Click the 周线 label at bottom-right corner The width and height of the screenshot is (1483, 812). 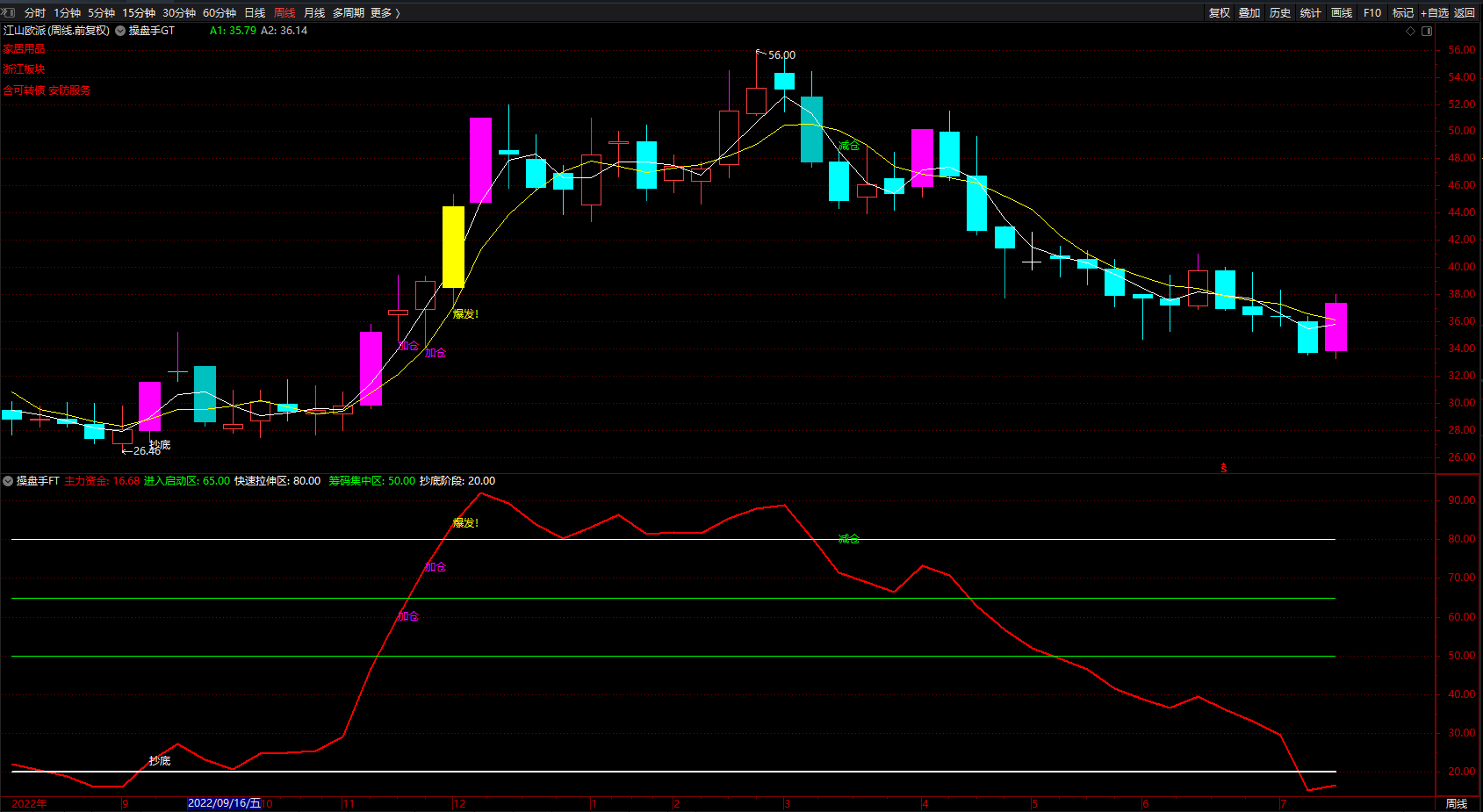tap(1457, 803)
